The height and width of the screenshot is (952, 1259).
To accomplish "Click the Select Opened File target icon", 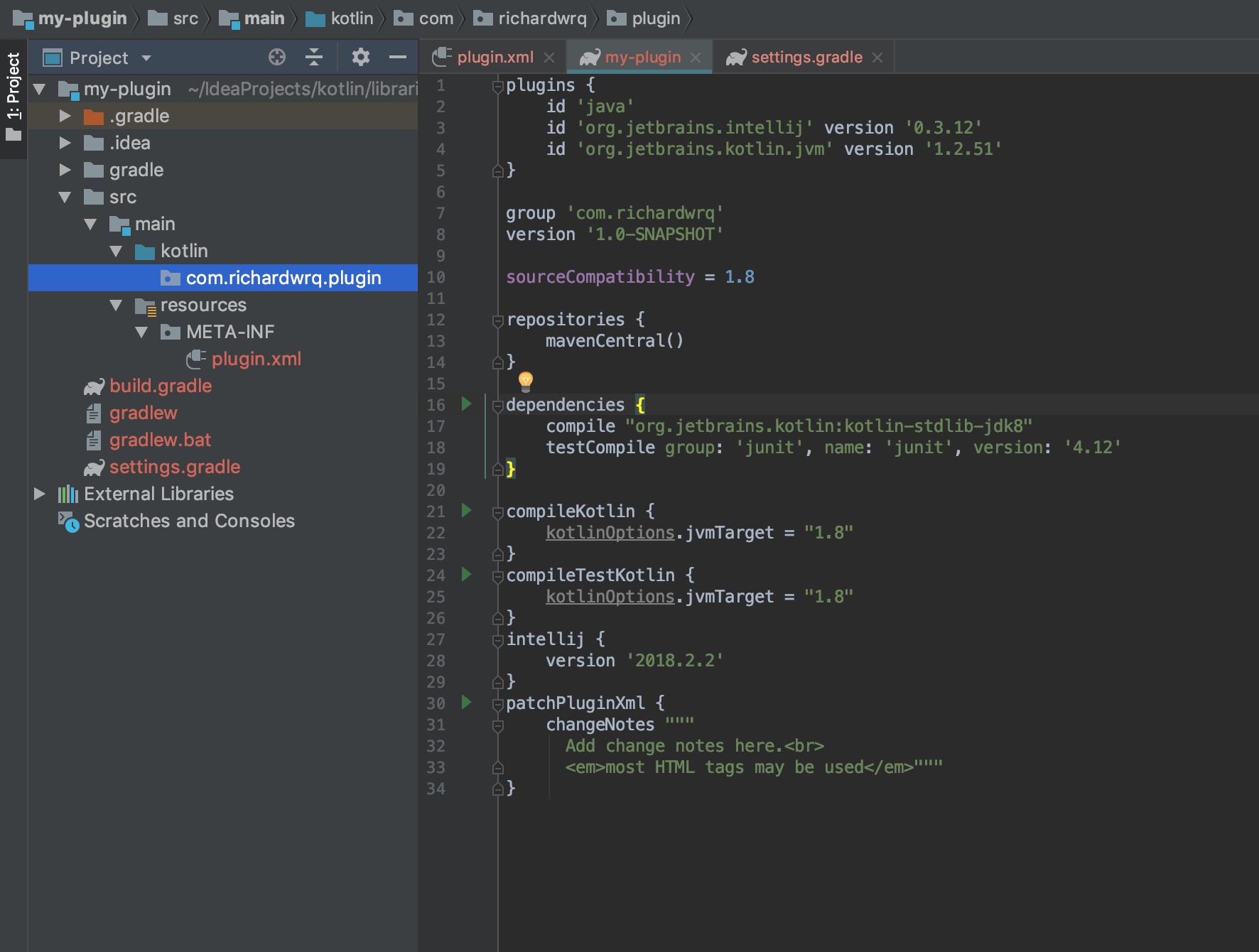I will click(276, 57).
